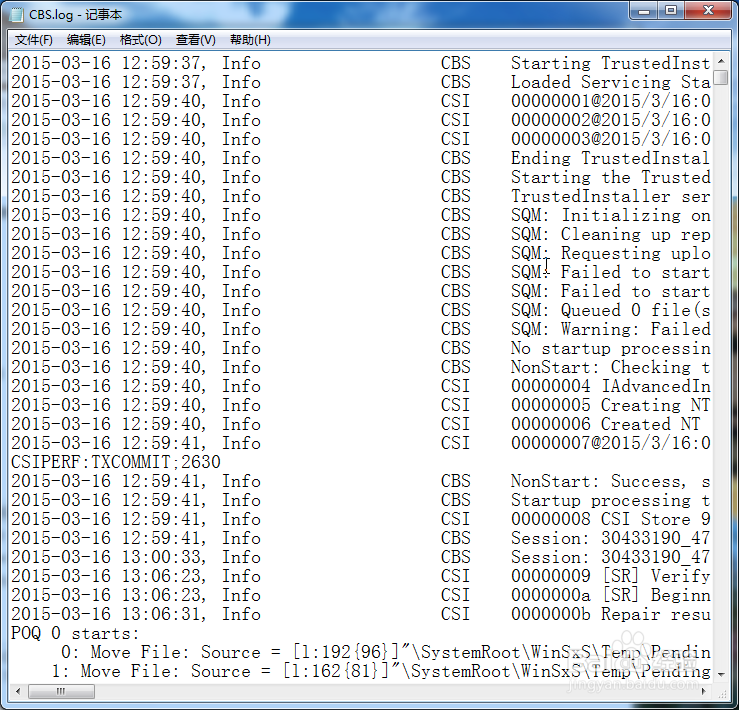The height and width of the screenshot is (710, 739).
Task: Click the horizontal scrollbar thumb
Action: [x=61, y=692]
